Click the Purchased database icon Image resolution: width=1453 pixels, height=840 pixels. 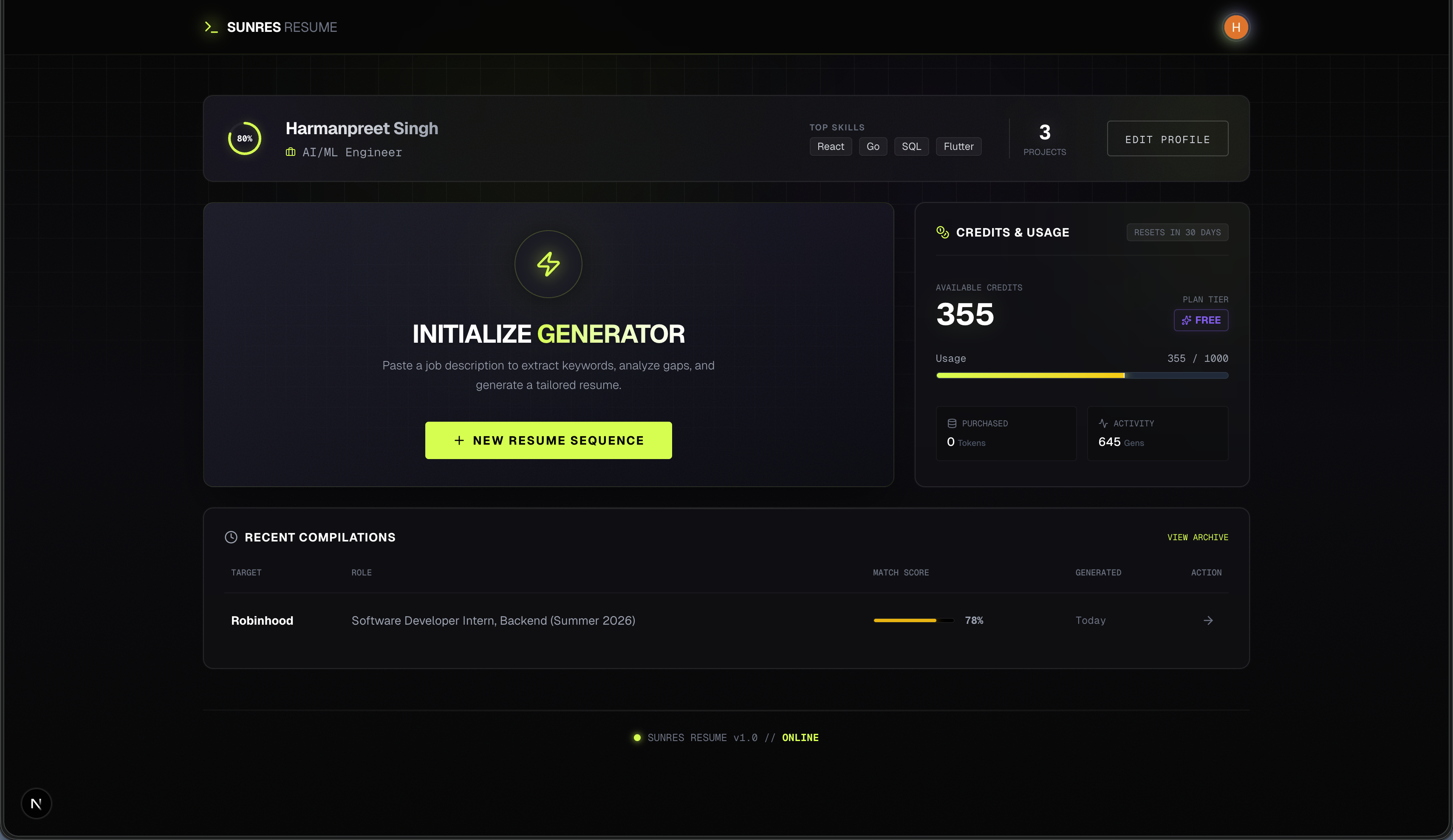pos(951,424)
